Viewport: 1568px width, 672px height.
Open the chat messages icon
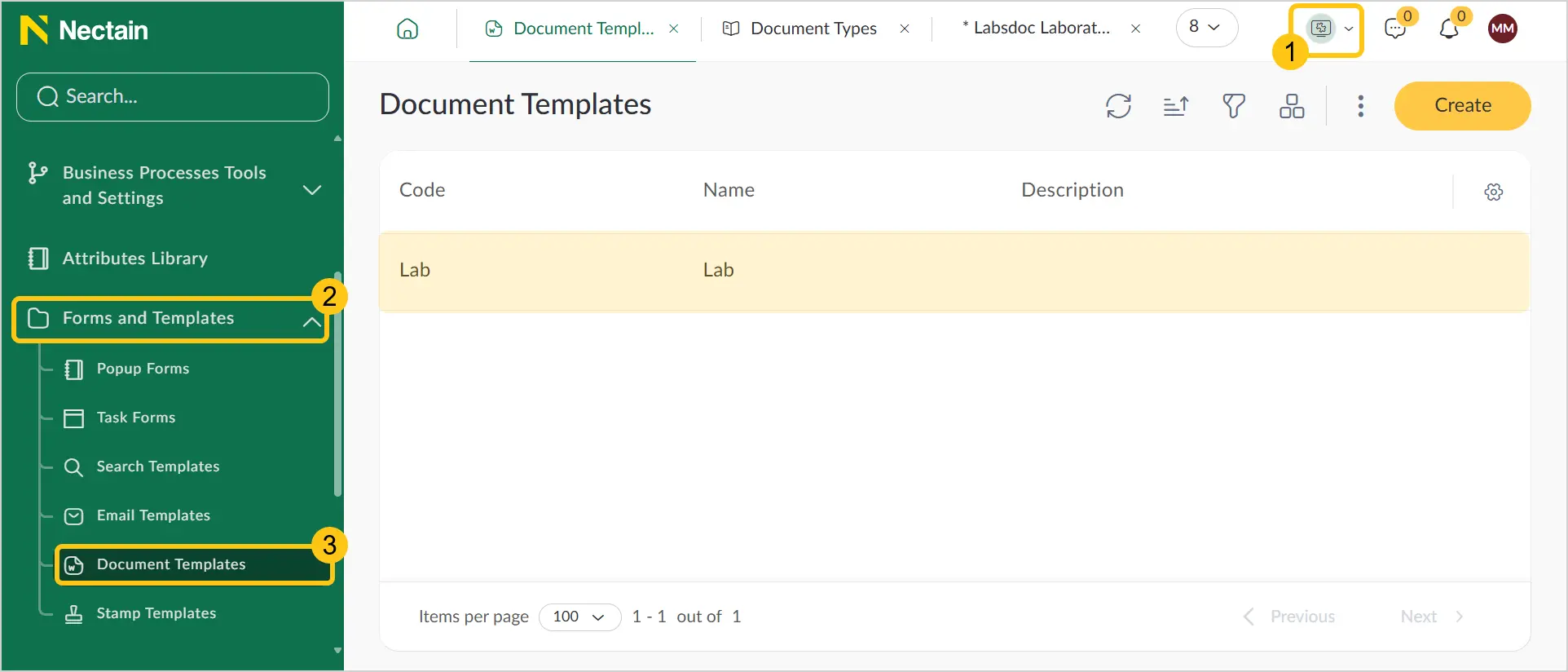pos(1395,29)
